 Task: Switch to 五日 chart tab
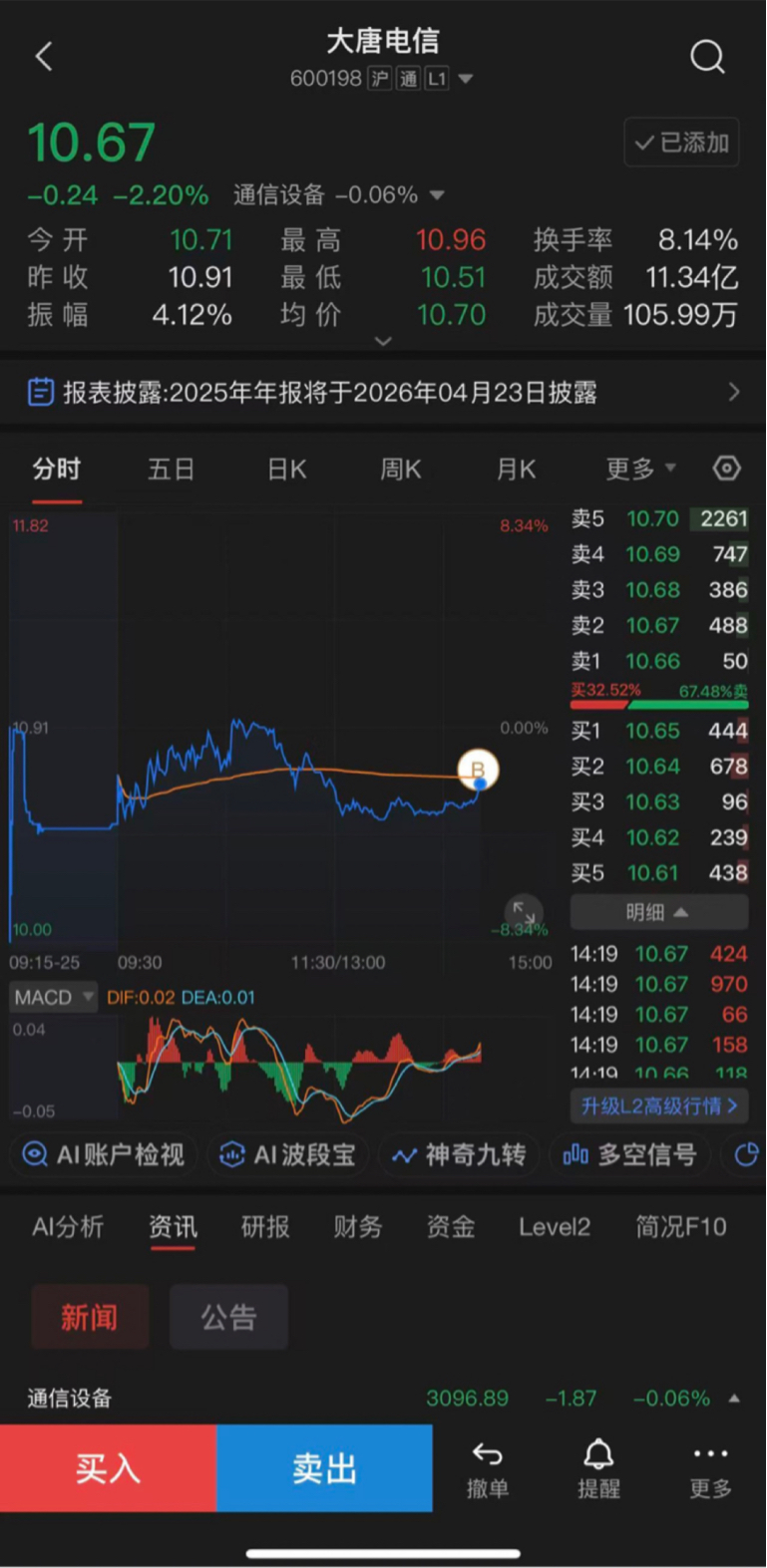pyautogui.click(x=171, y=469)
